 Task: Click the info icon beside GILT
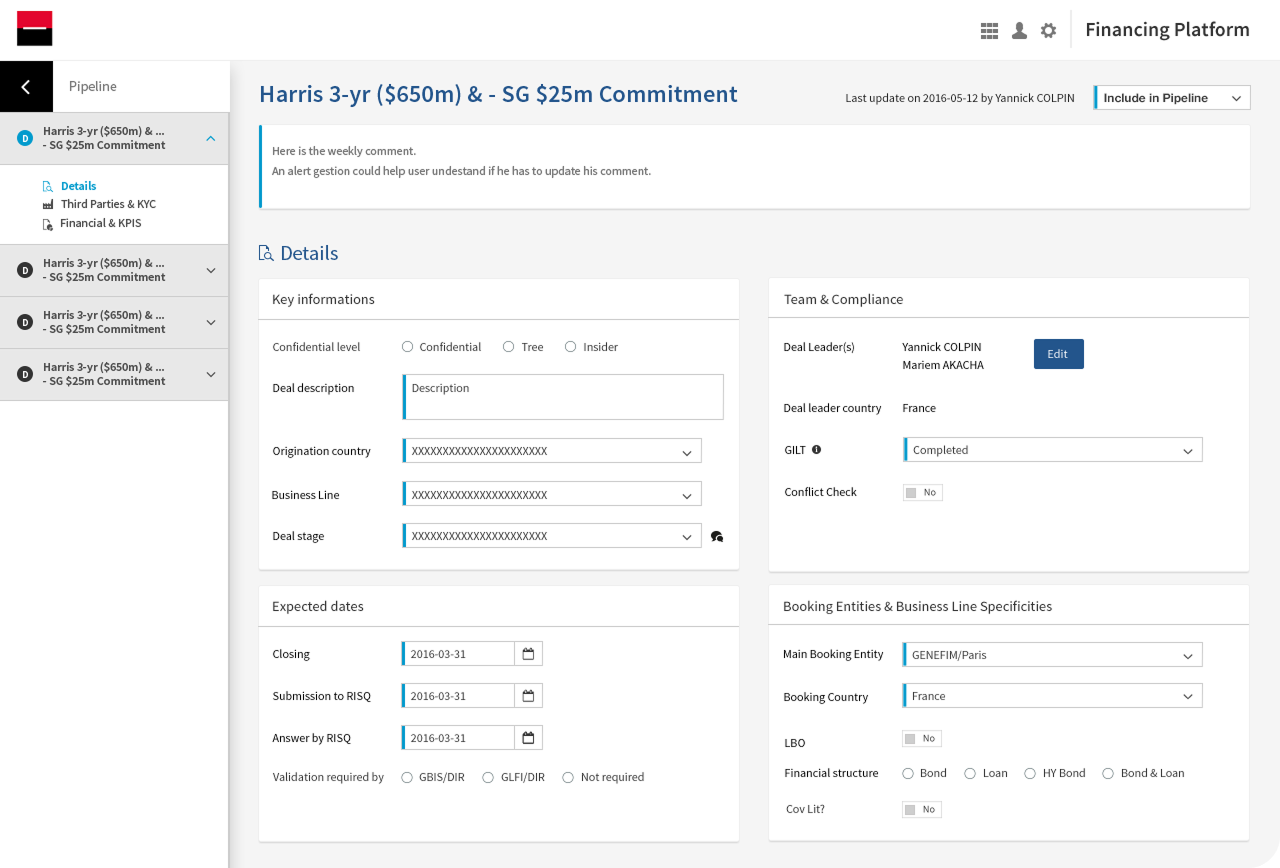coord(818,449)
